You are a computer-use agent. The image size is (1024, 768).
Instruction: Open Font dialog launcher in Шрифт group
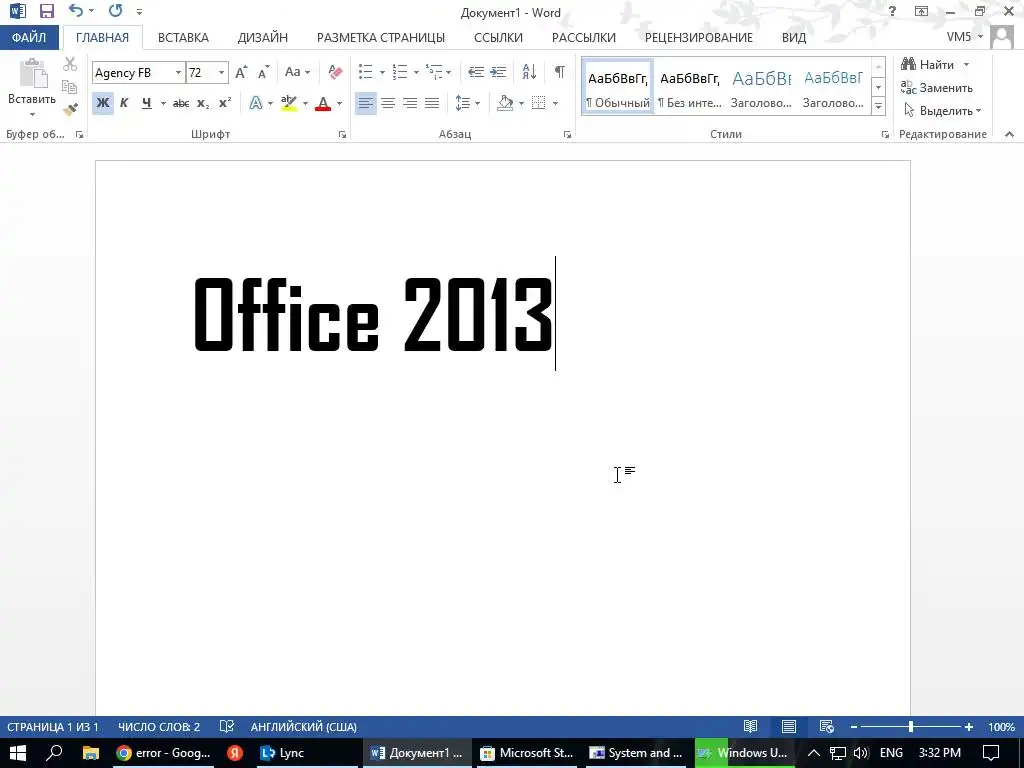click(x=342, y=135)
